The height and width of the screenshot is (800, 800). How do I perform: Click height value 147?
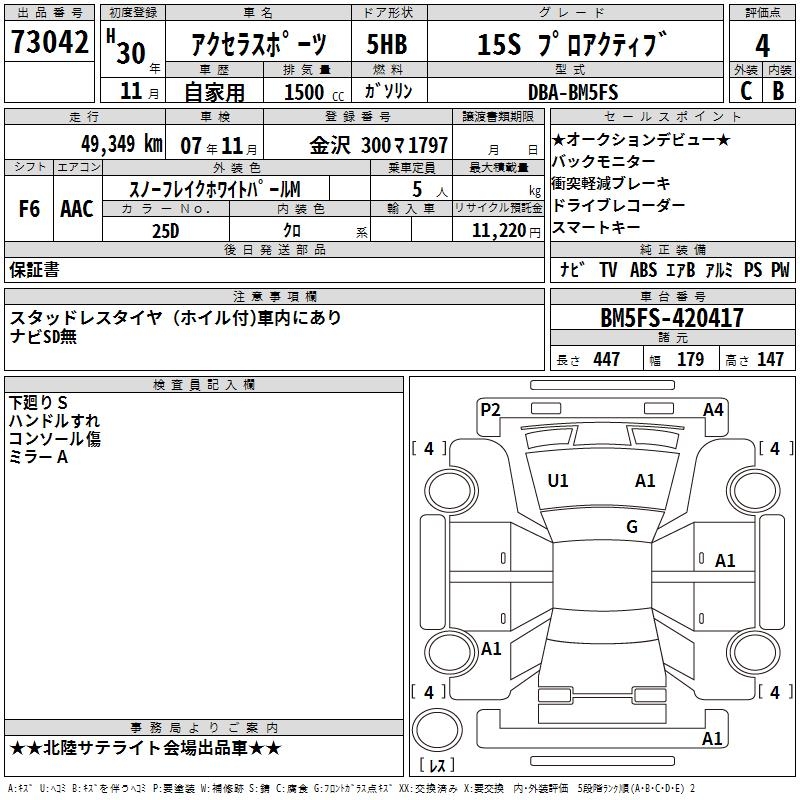click(x=770, y=359)
